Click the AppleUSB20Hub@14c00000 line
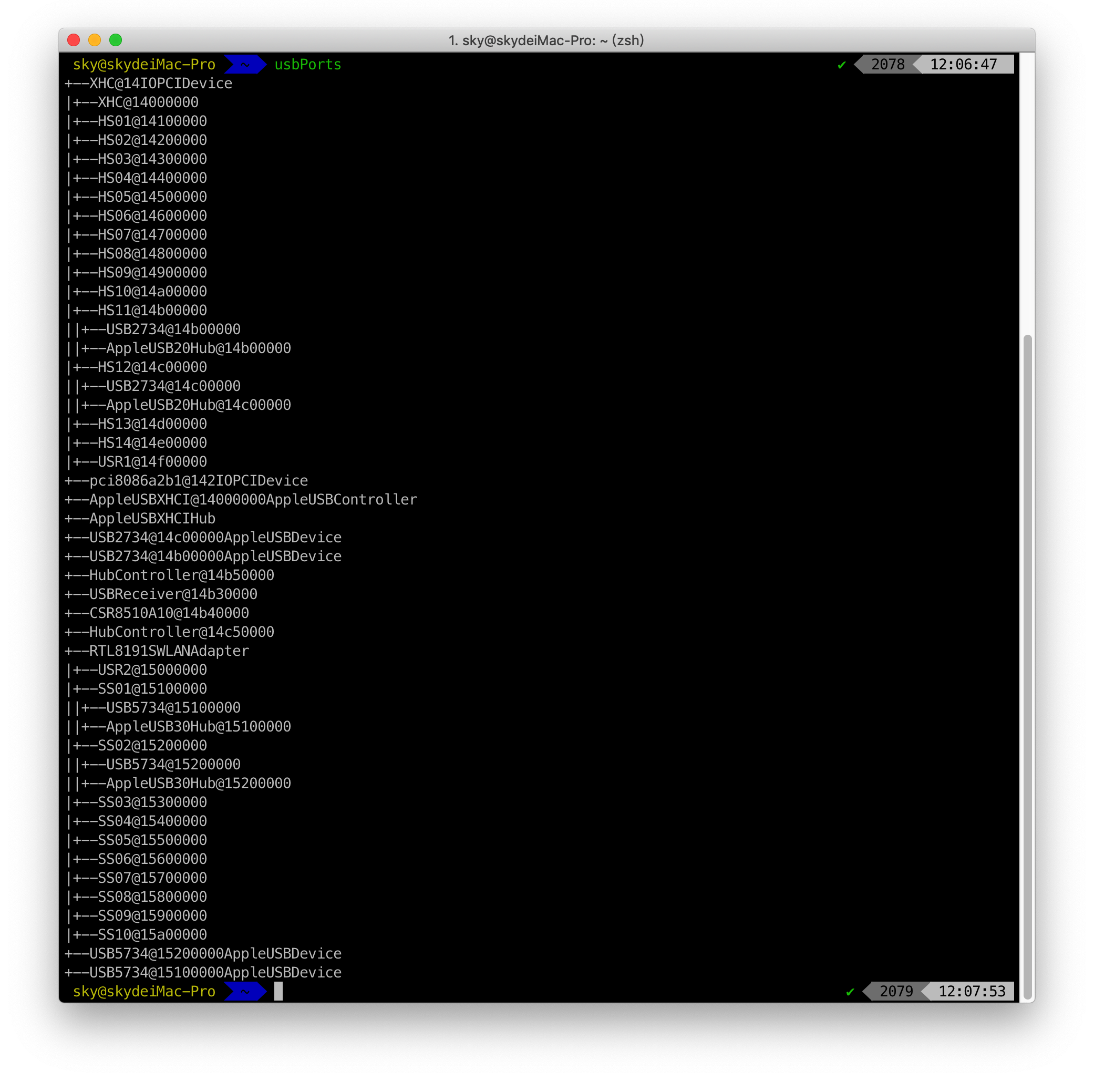1094x1092 pixels. [198, 405]
